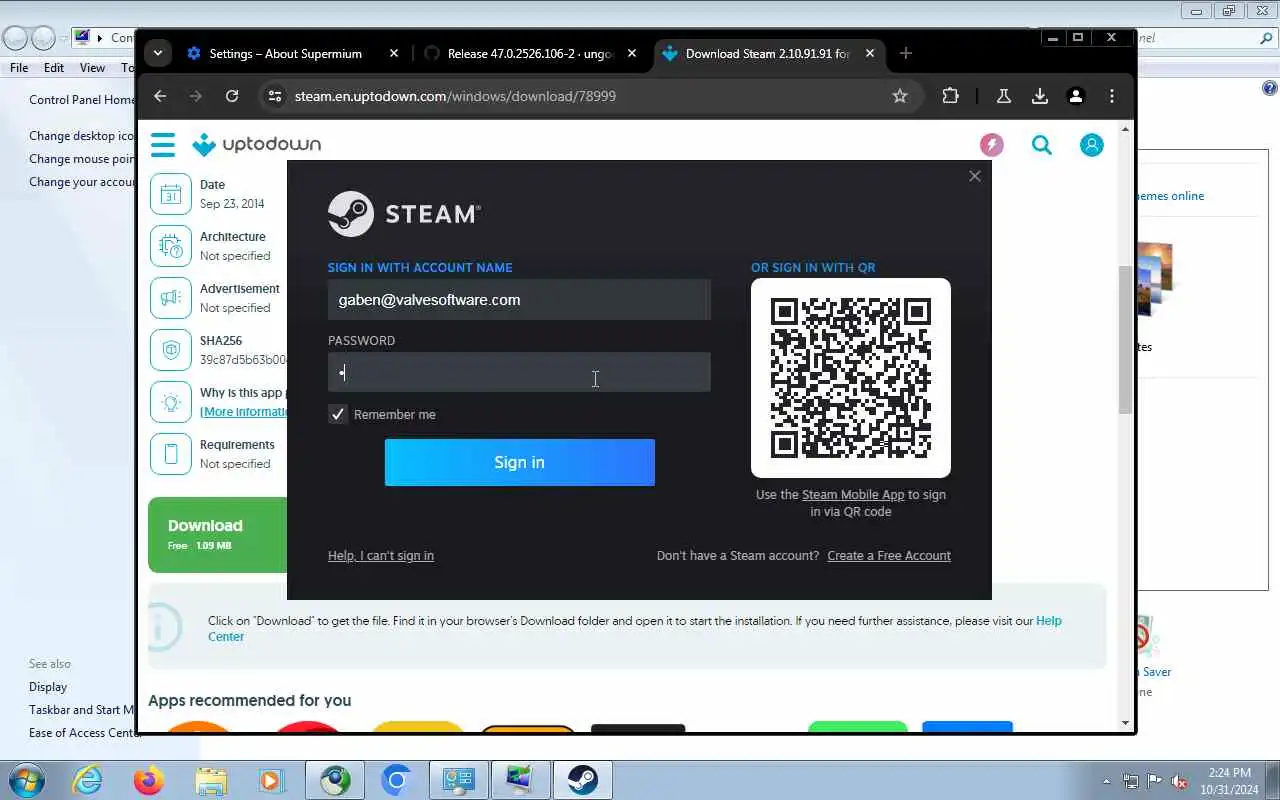Open Internet Explorer from the taskbar
Viewport: 1280px width, 800px height.
click(87, 780)
